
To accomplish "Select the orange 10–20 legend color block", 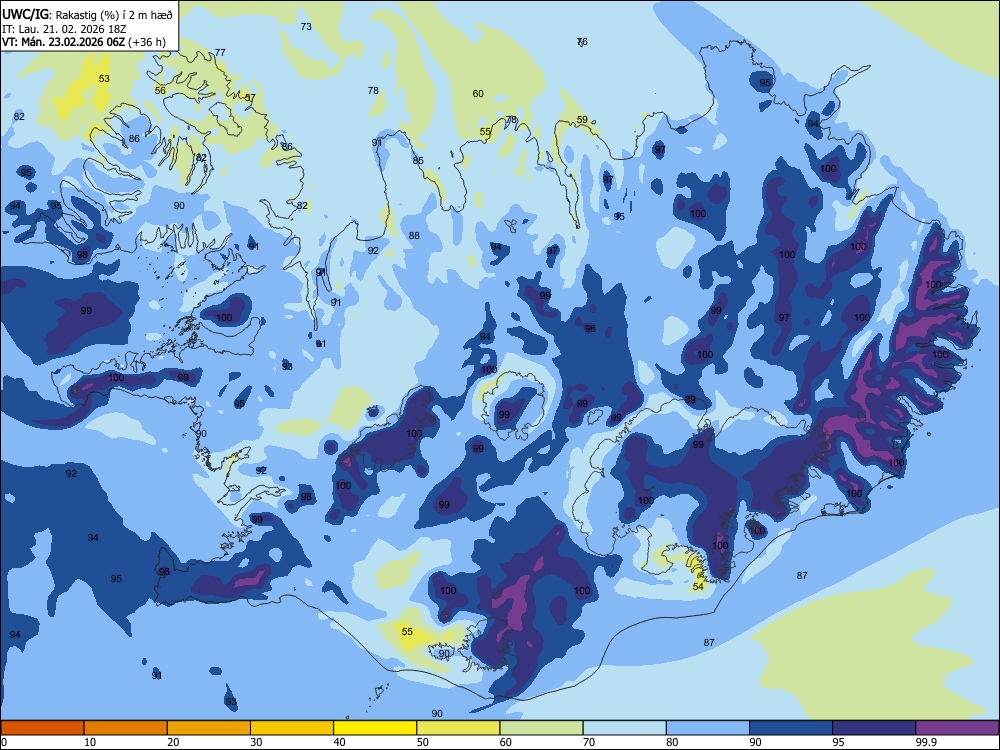I will 126,728.
